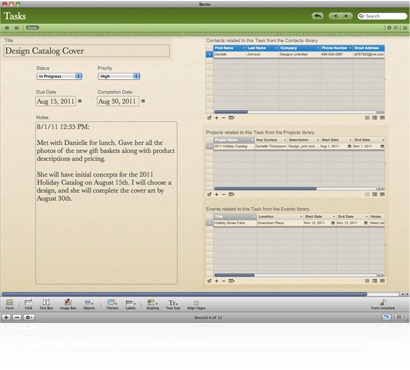Viewport: 410px width, 370px height.
Task: Click the main form horizontal scrollbar
Action: 184,294
